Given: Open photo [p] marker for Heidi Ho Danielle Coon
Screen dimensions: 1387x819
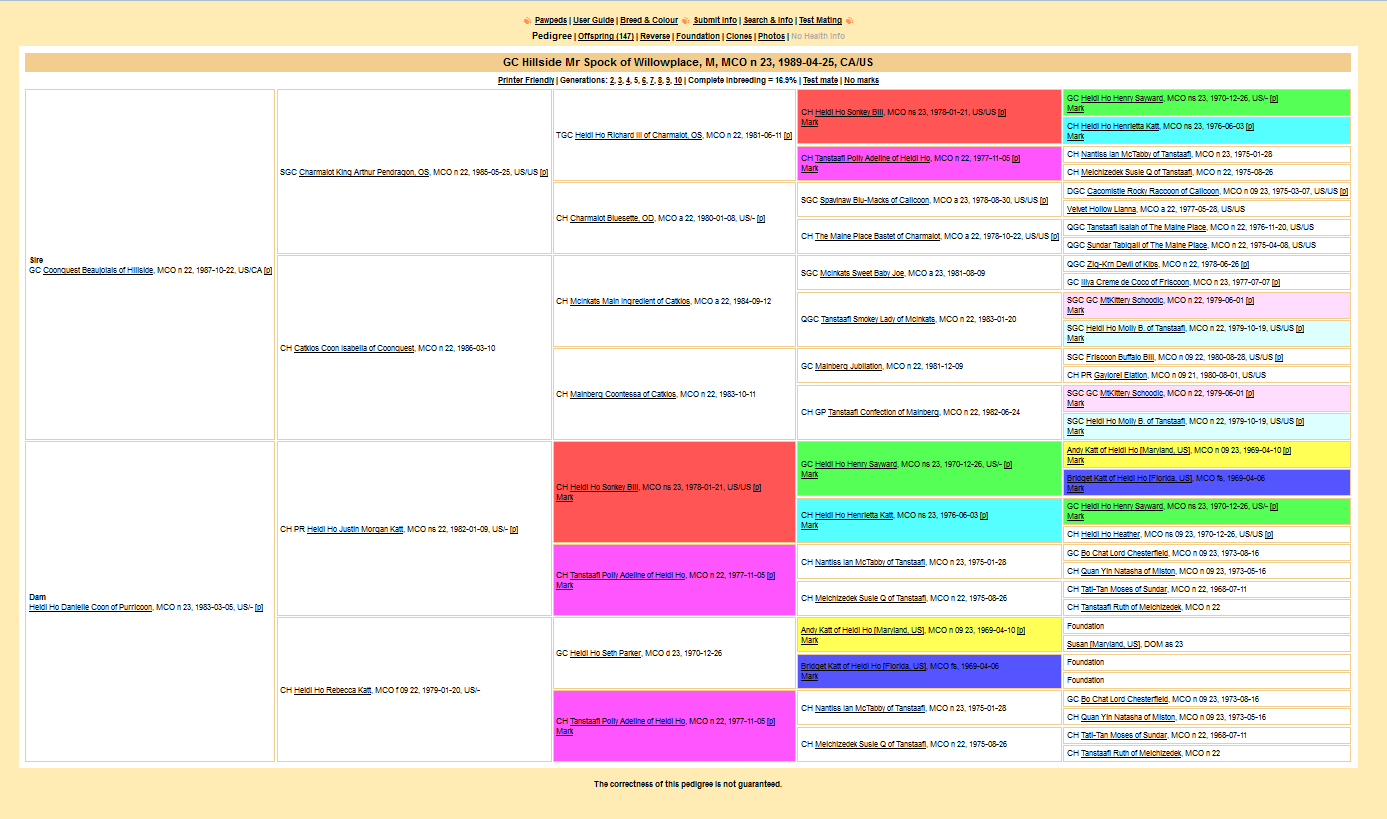Looking at the screenshot, I should (x=259, y=607).
